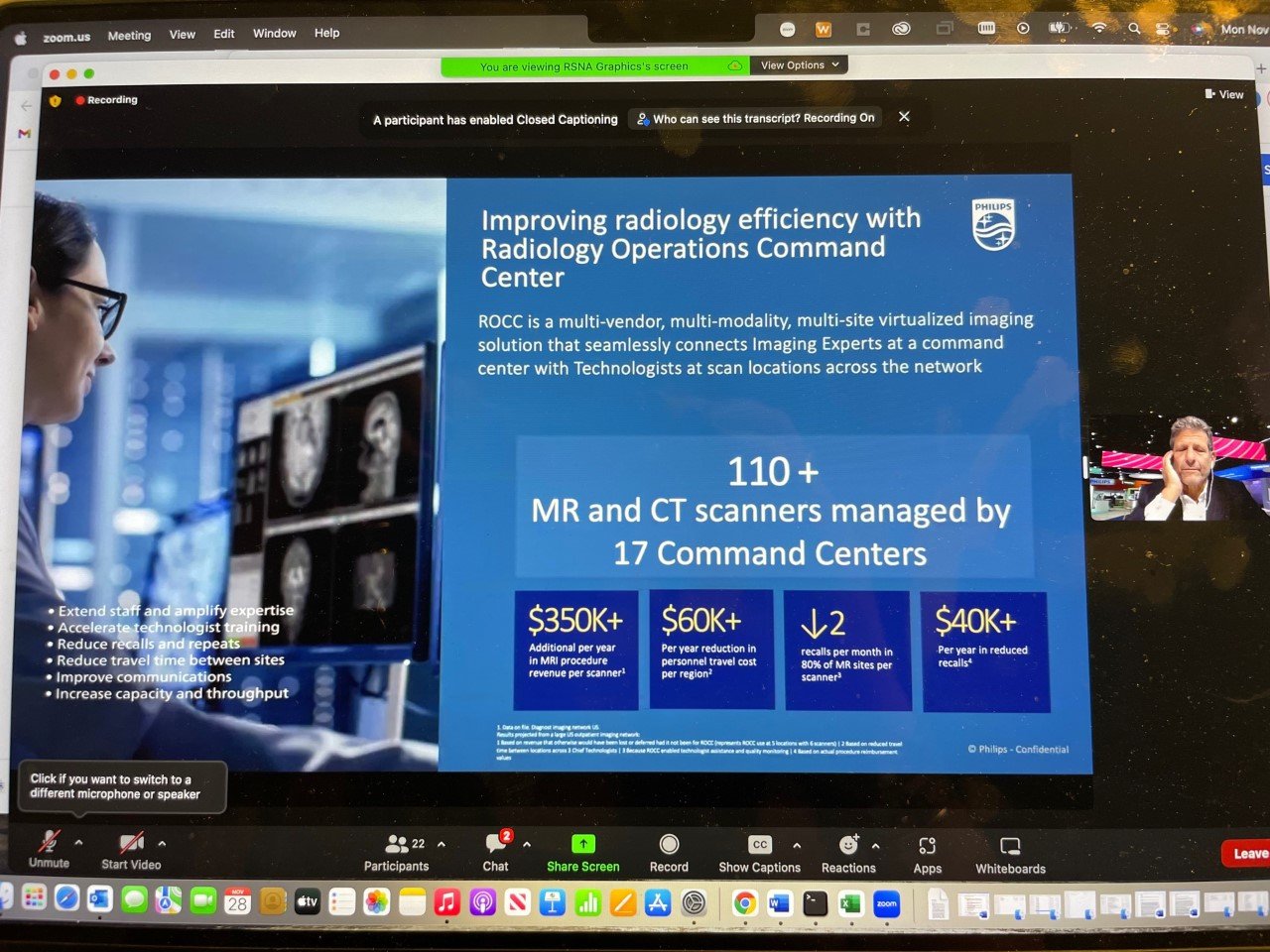The width and height of the screenshot is (1270, 952).
Task: Click the green Share Screen icon
Action: click(583, 844)
